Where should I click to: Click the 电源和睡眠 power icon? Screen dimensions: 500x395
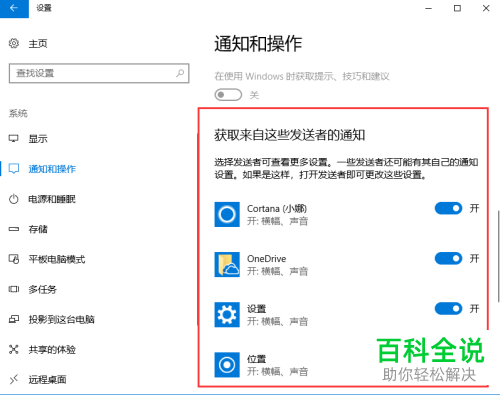(x=14, y=199)
